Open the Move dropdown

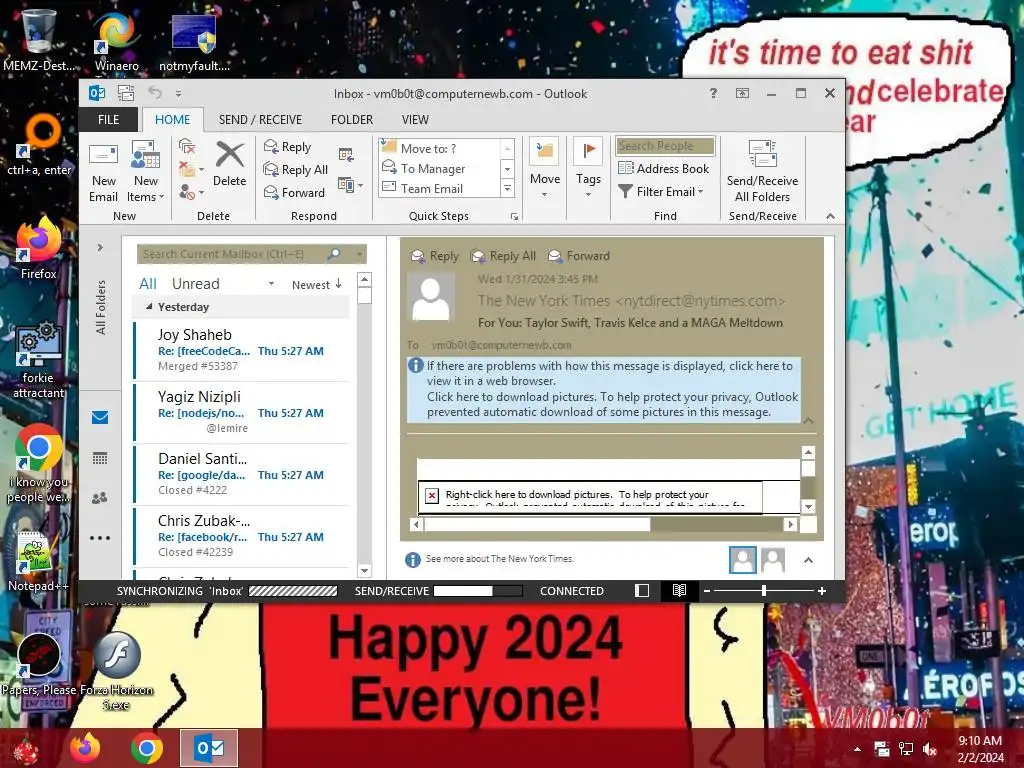[545, 169]
